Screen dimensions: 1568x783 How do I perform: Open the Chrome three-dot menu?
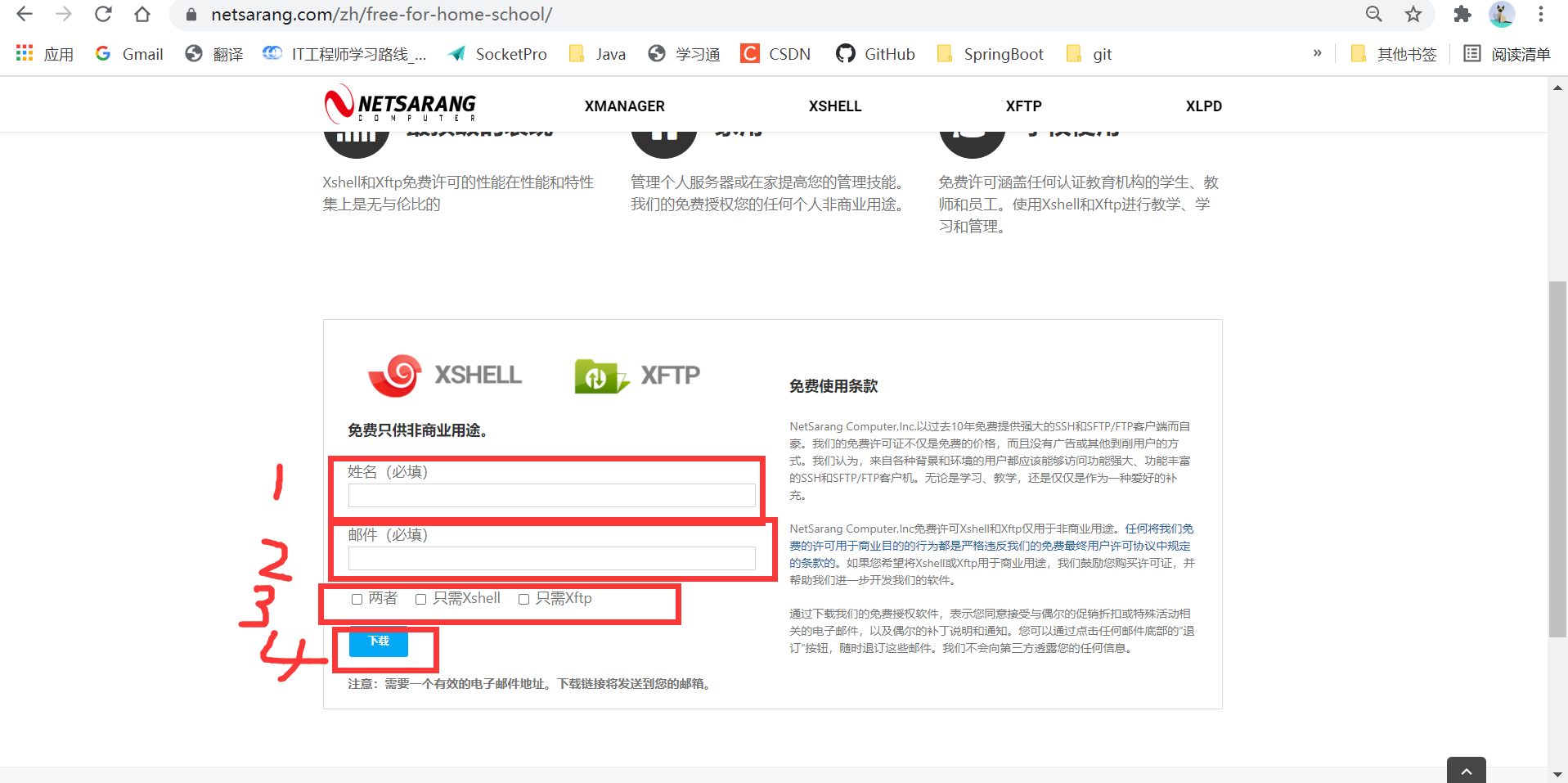1541,14
